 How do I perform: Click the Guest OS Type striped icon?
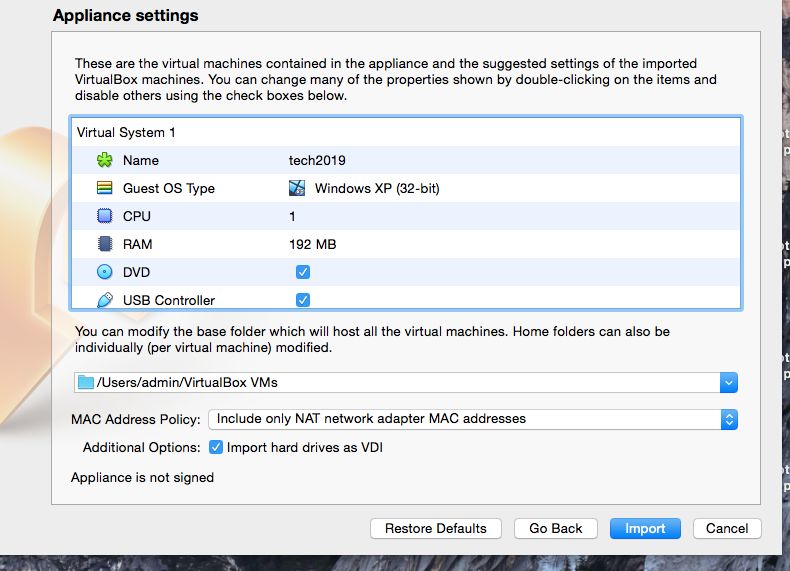point(104,188)
